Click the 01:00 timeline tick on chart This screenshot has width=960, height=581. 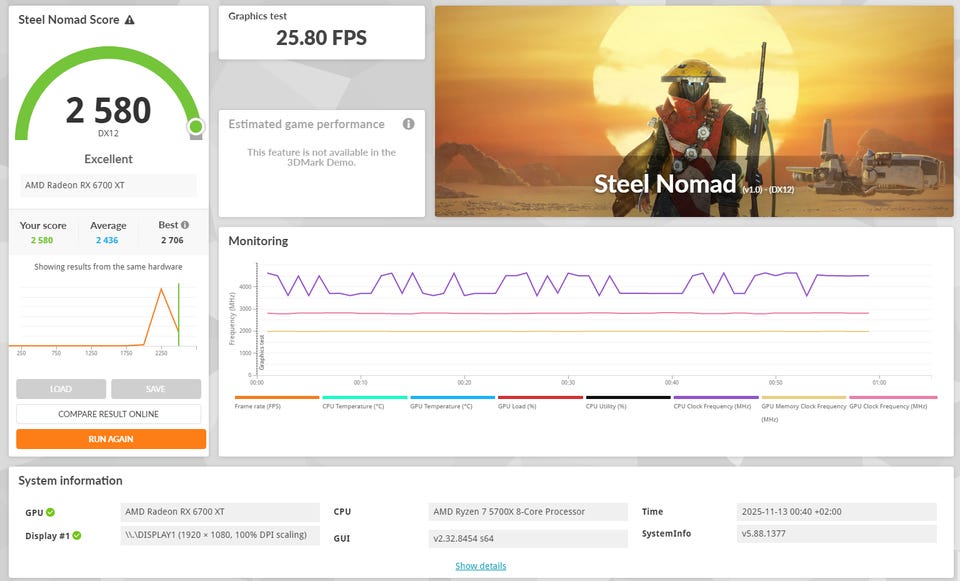tap(879, 382)
